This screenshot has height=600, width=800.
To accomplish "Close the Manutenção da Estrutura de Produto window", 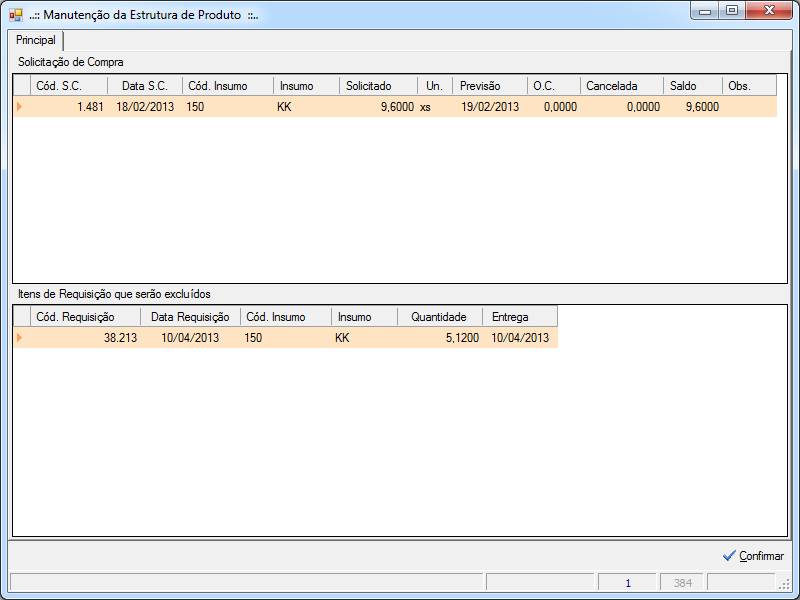I will pos(769,11).
